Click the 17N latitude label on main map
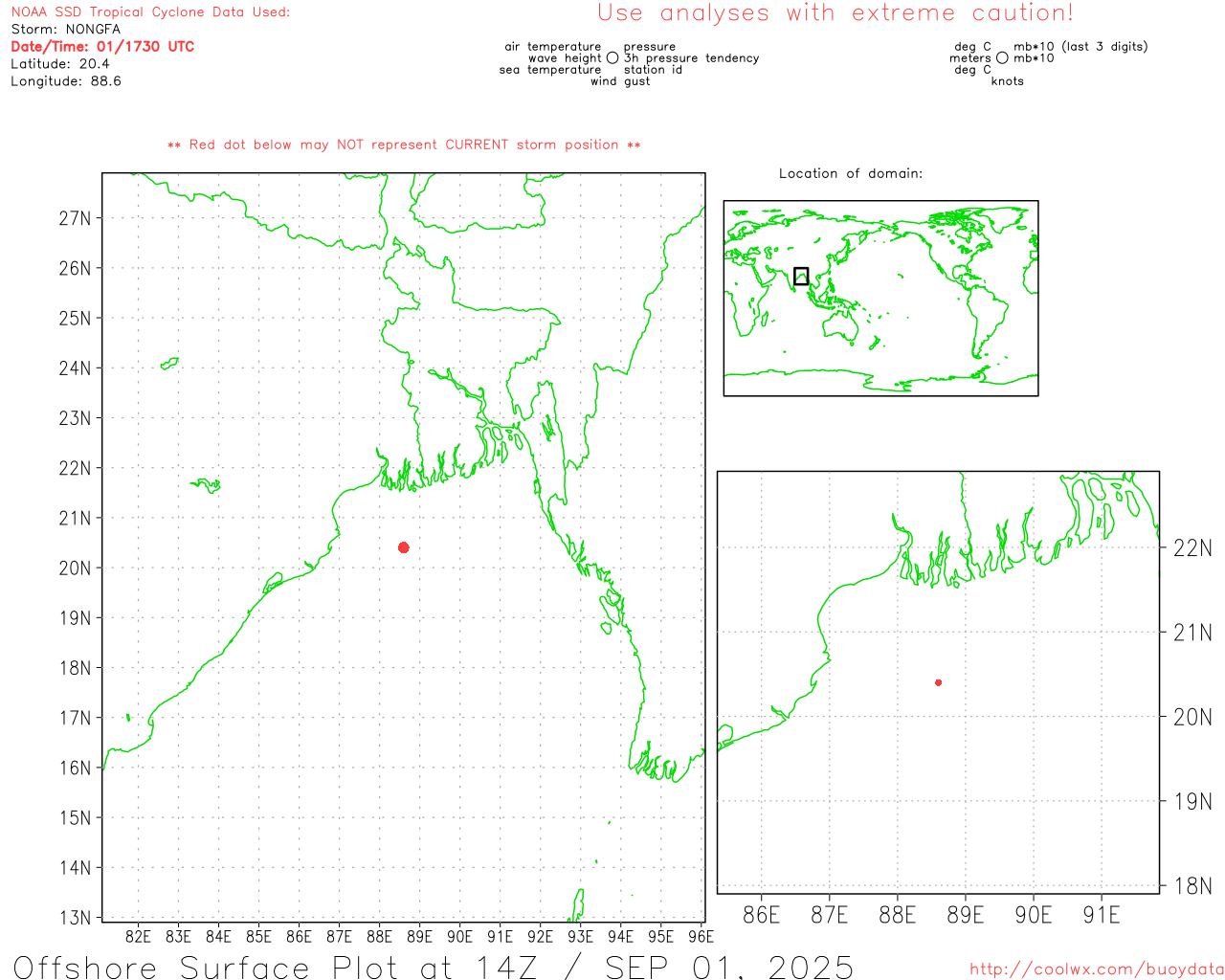 coord(75,718)
